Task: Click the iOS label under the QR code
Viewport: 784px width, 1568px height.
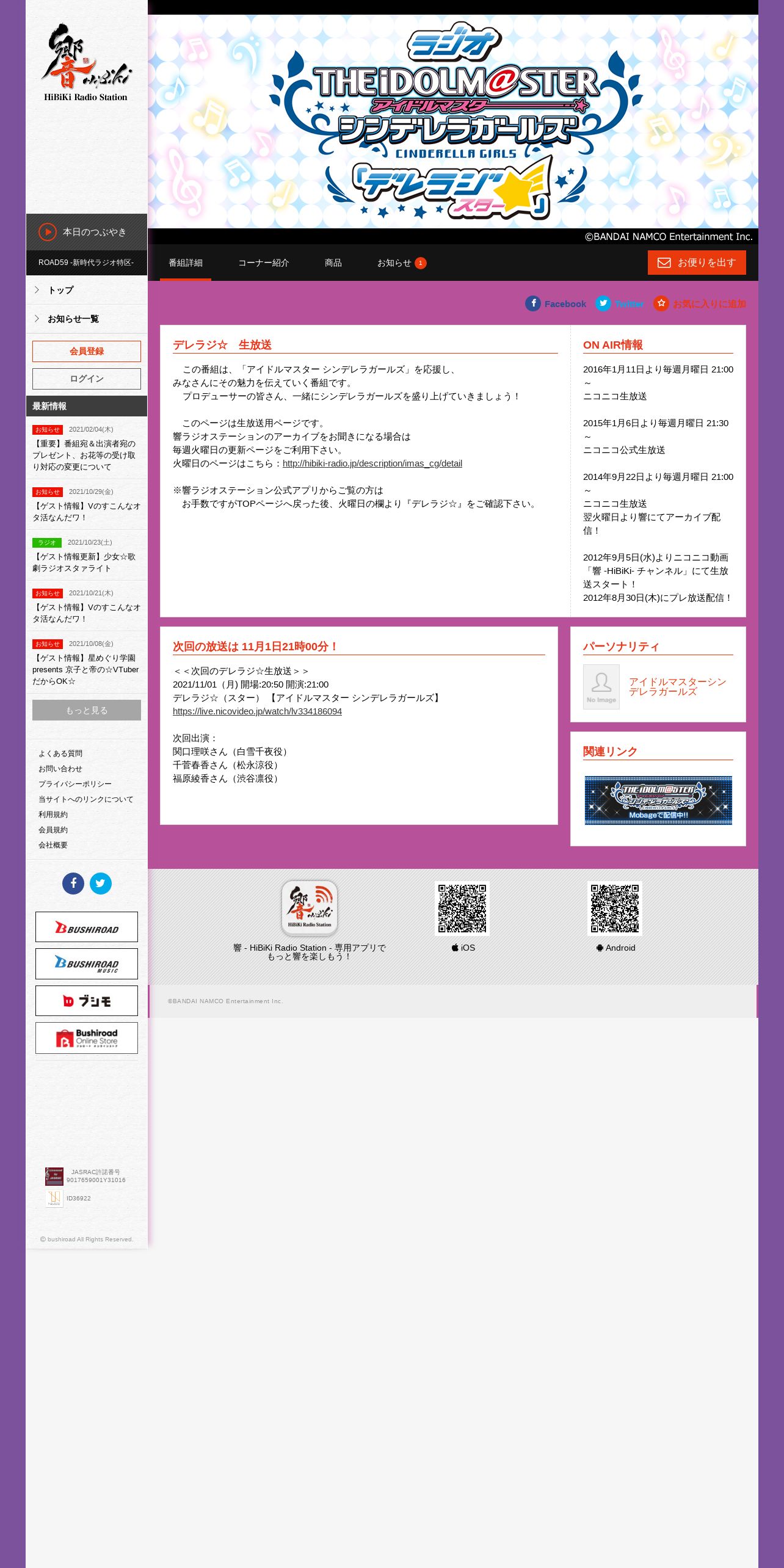Action: (463, 948)
